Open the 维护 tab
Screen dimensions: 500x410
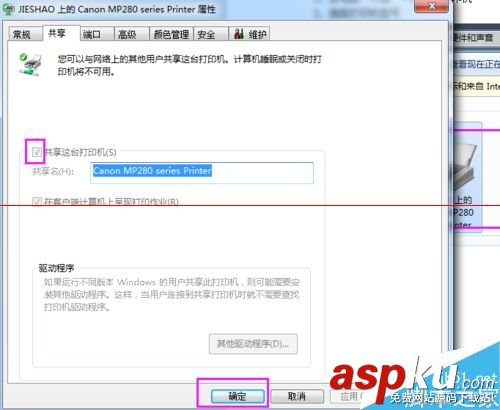pyautogui.click(x=249, y=34)
